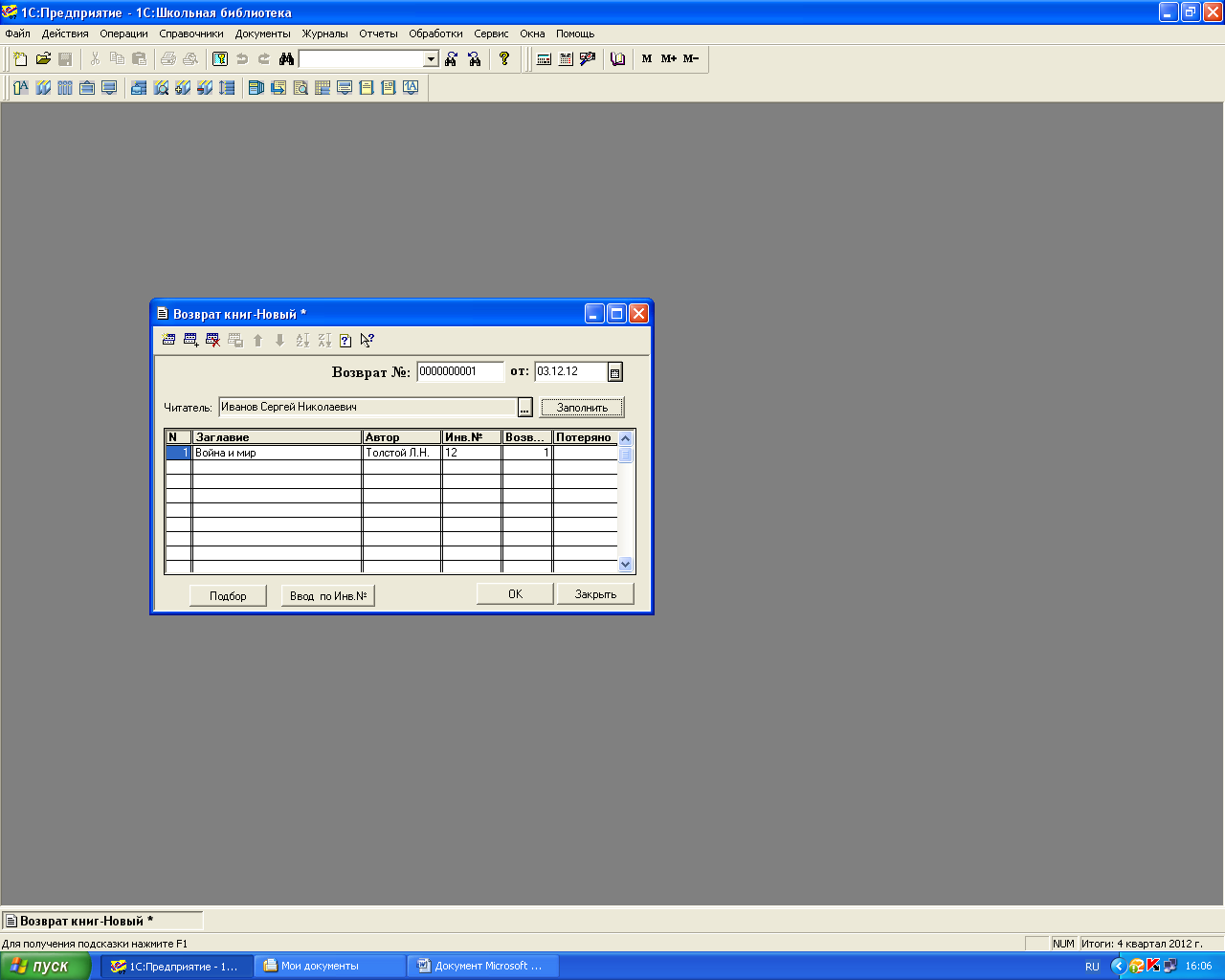This screenshot has height=980, width=1225.
Task: Click the context help pointer icon in dialog
Action: tap(367, 340)
